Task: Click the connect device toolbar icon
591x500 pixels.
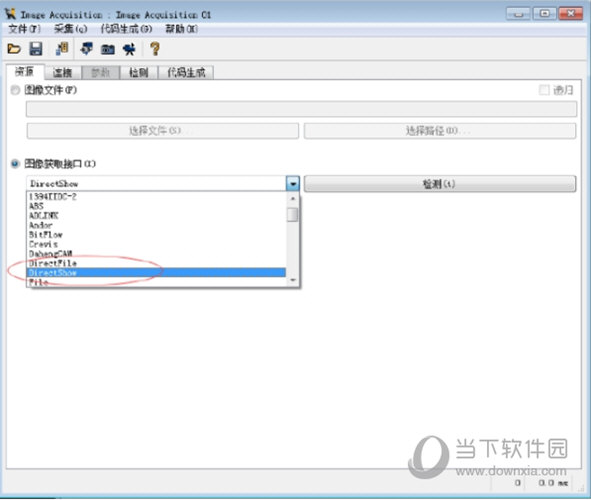Action: tap(86, 49)
